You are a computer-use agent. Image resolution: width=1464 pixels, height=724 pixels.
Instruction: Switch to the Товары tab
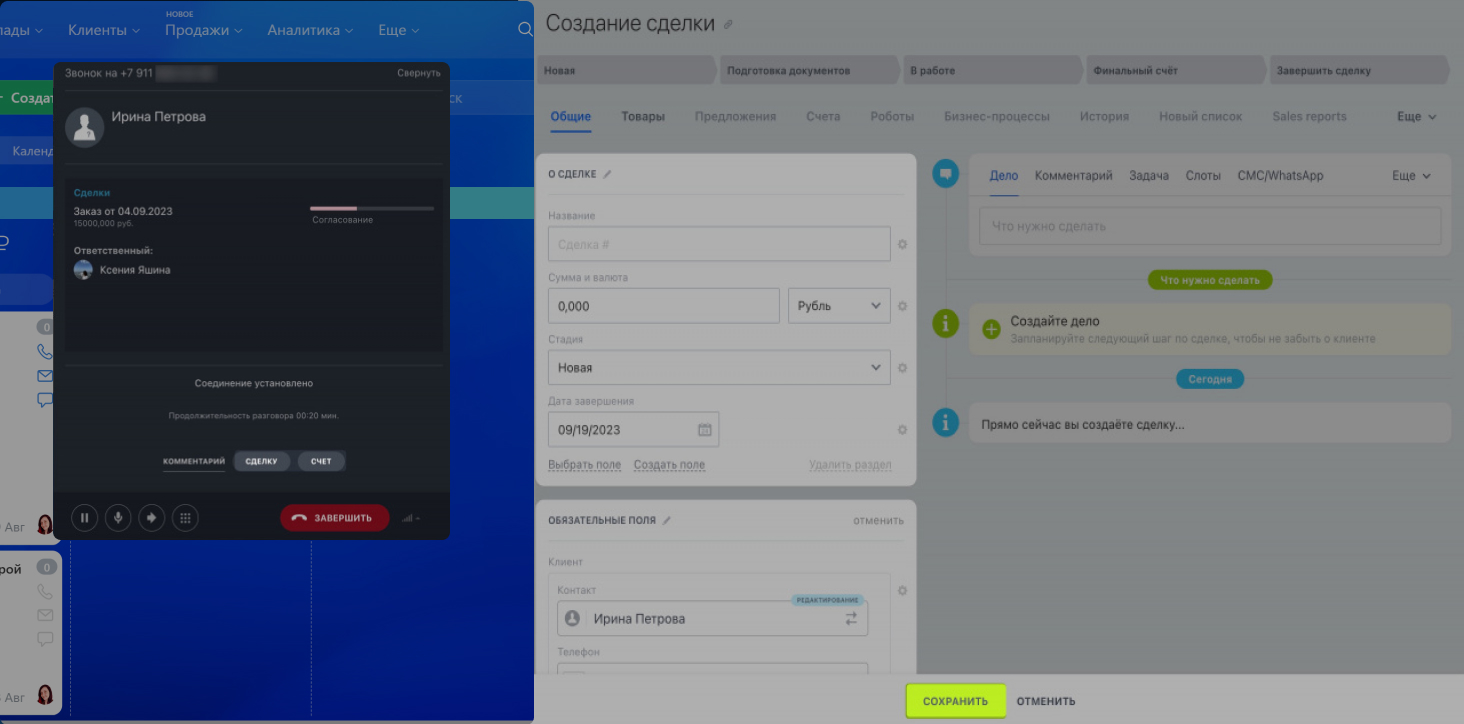(x=642, y=117)
